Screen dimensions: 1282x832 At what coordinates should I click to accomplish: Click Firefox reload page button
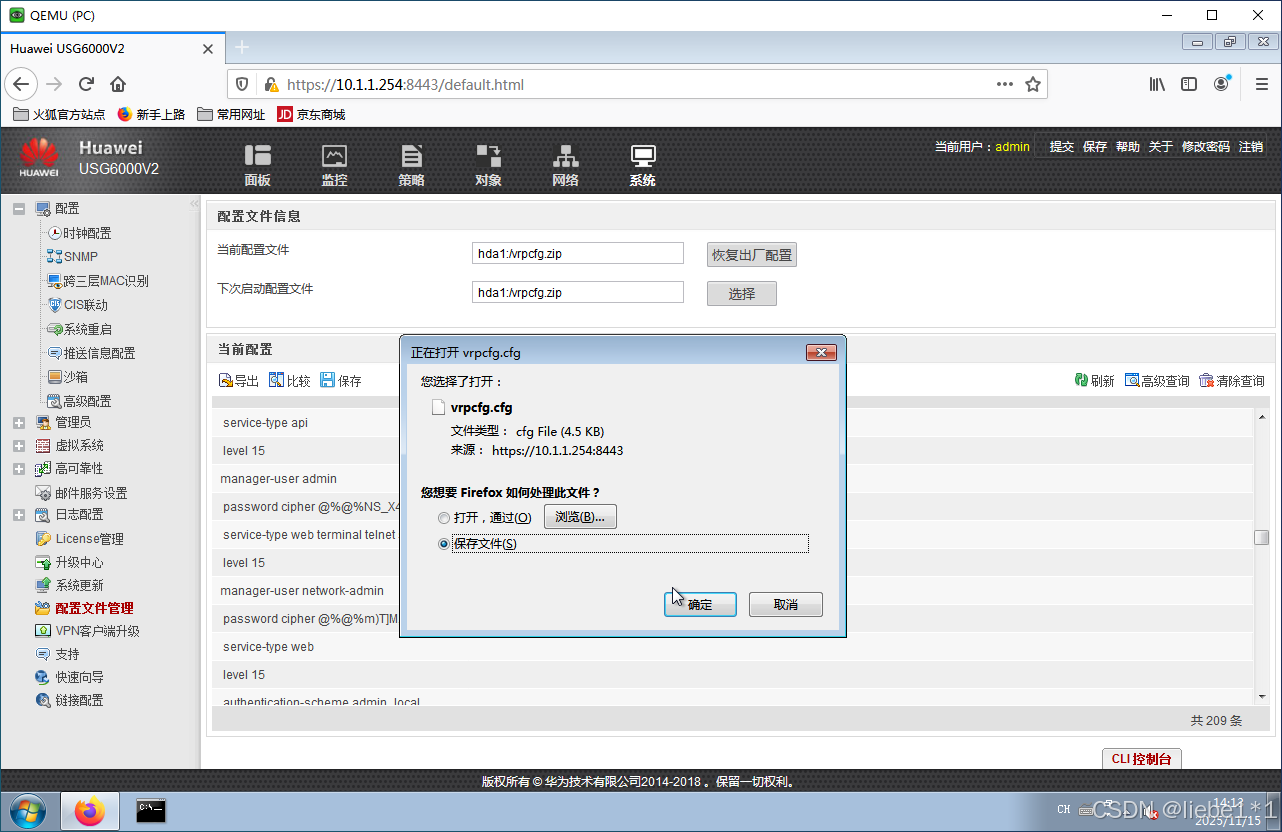[x=86, y=84]
